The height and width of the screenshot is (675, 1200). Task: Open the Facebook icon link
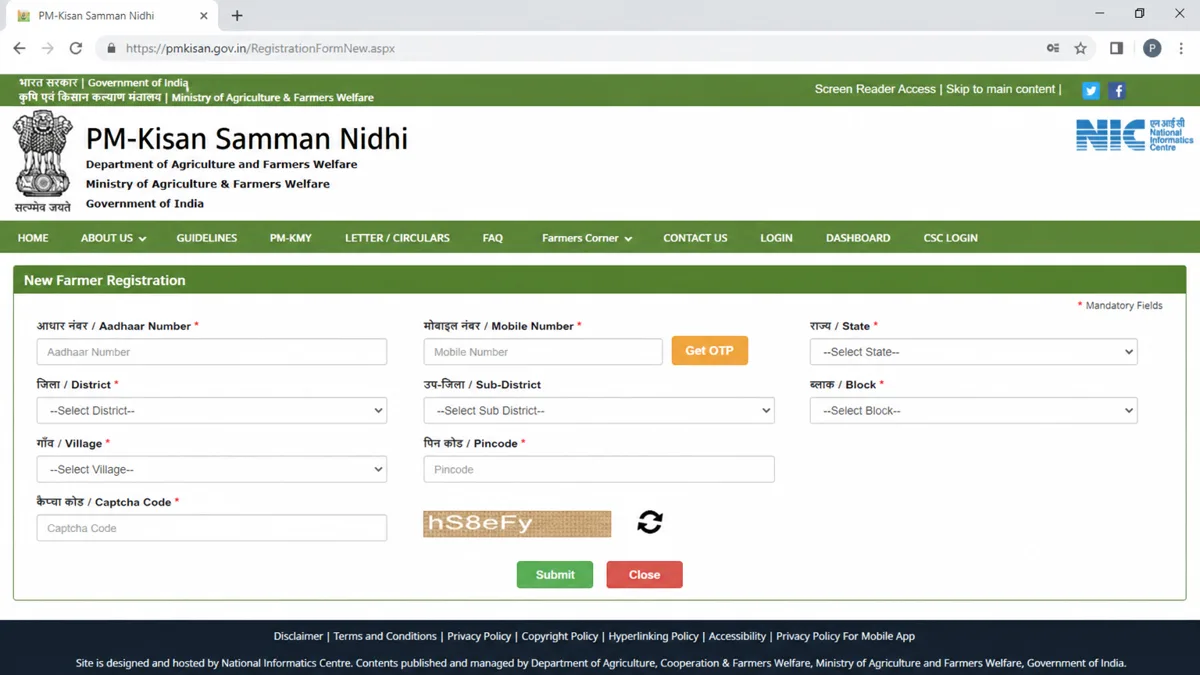pyautogui.click(x=1117, y=90)
